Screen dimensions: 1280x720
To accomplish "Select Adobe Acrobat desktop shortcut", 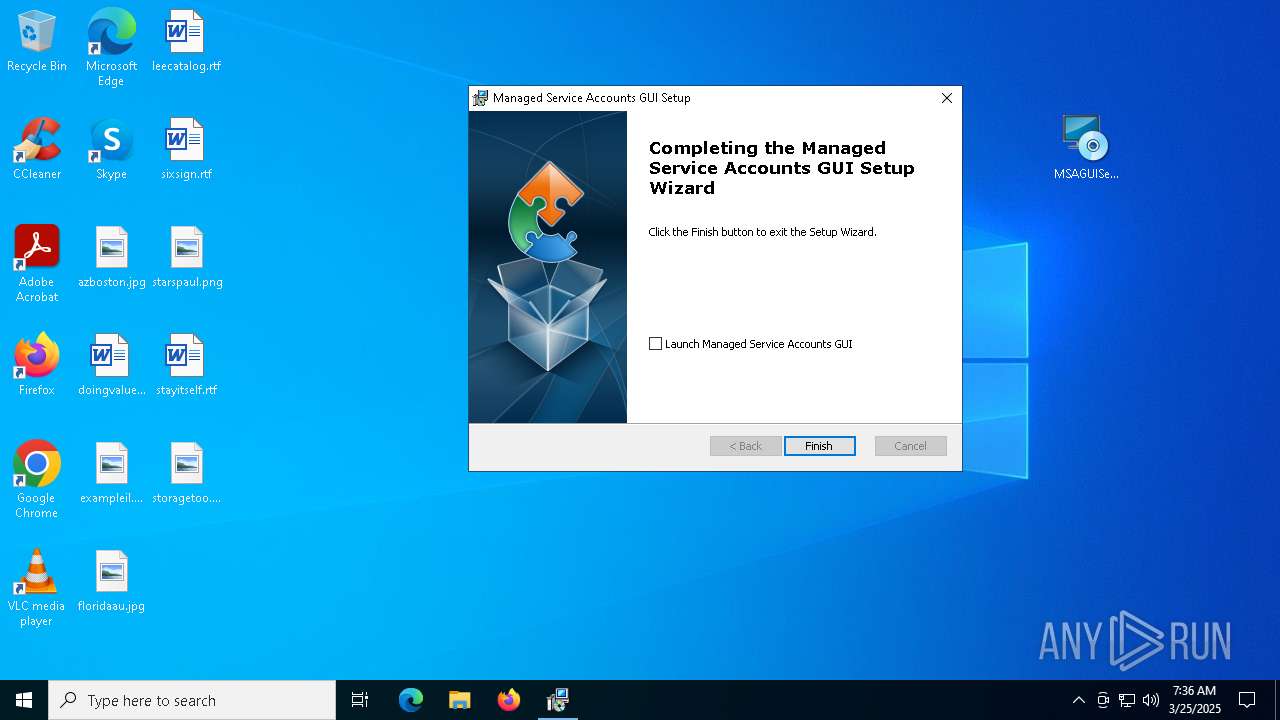I will [37, 264].
